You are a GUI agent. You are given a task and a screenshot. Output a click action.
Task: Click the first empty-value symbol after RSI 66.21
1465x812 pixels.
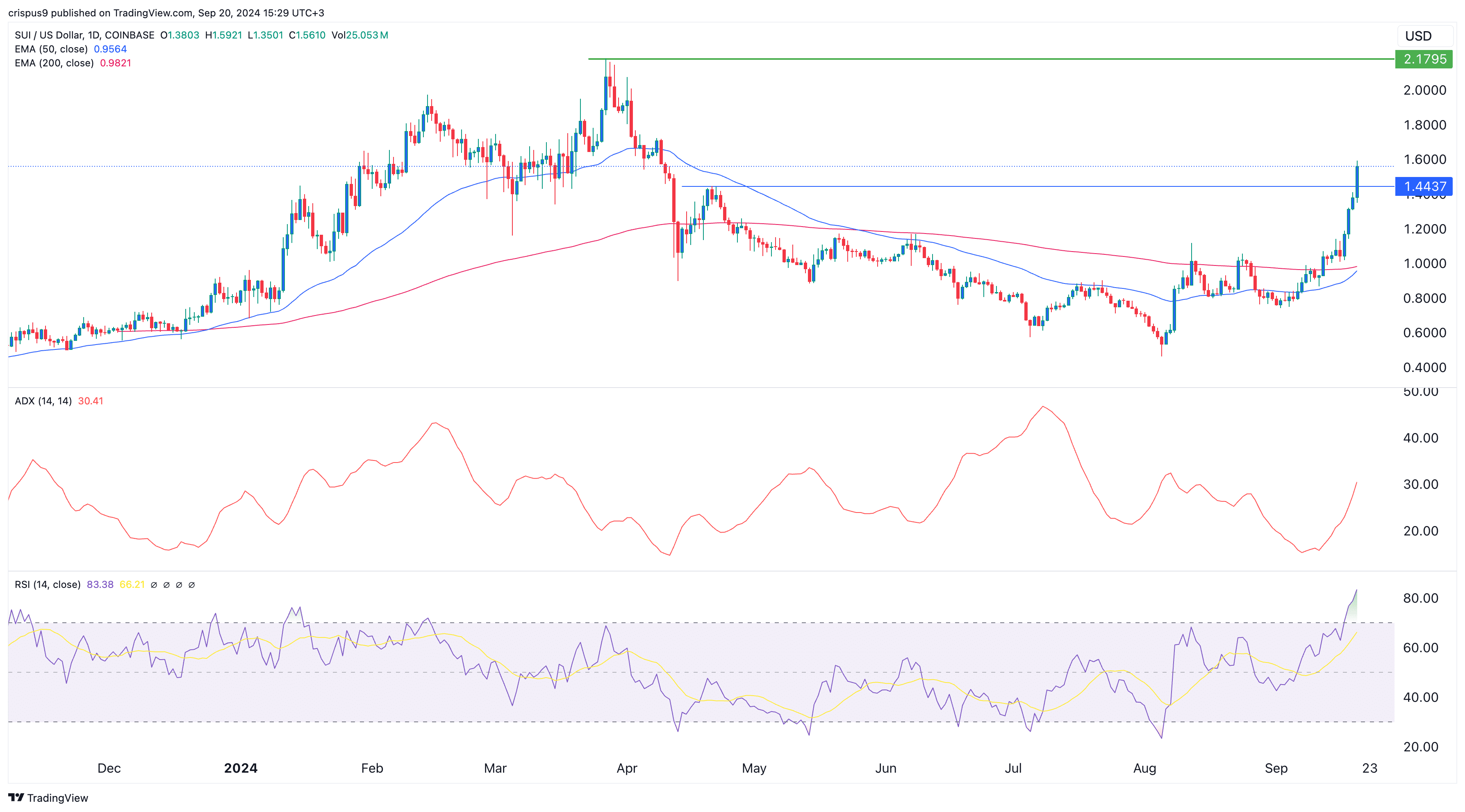(x=154, y=585)
